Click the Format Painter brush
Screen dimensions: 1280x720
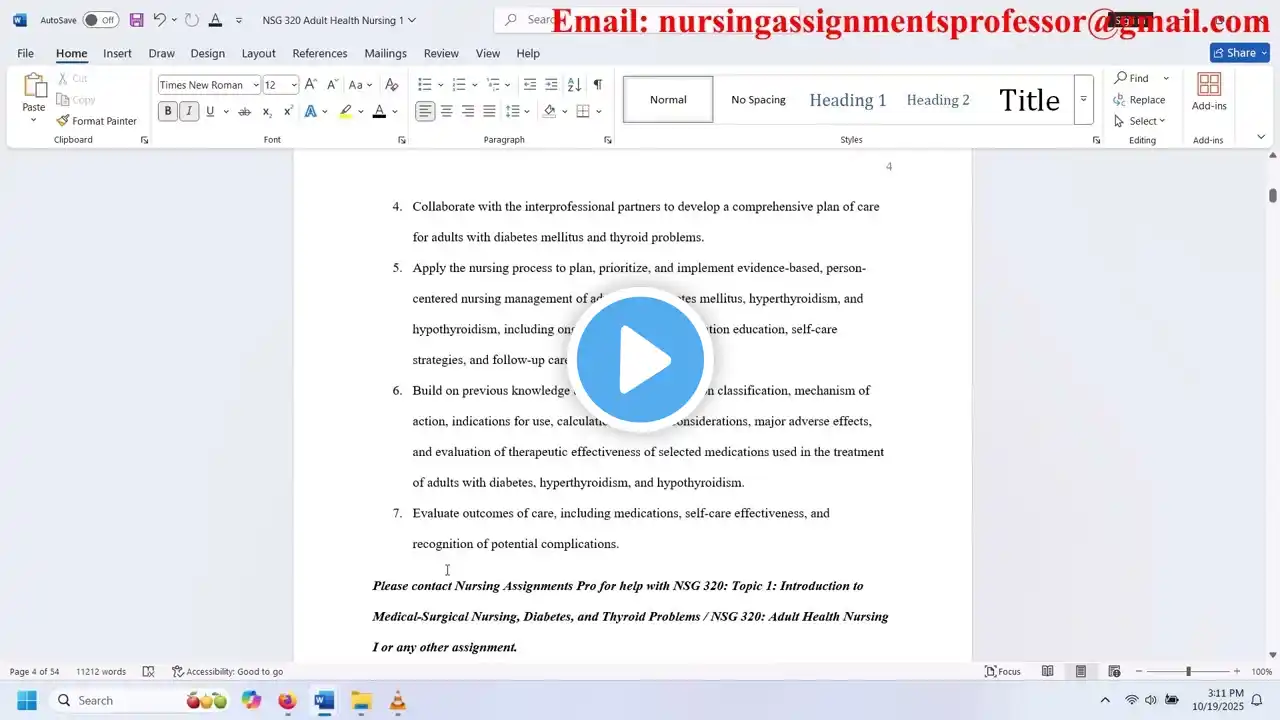tap(63, 121)
